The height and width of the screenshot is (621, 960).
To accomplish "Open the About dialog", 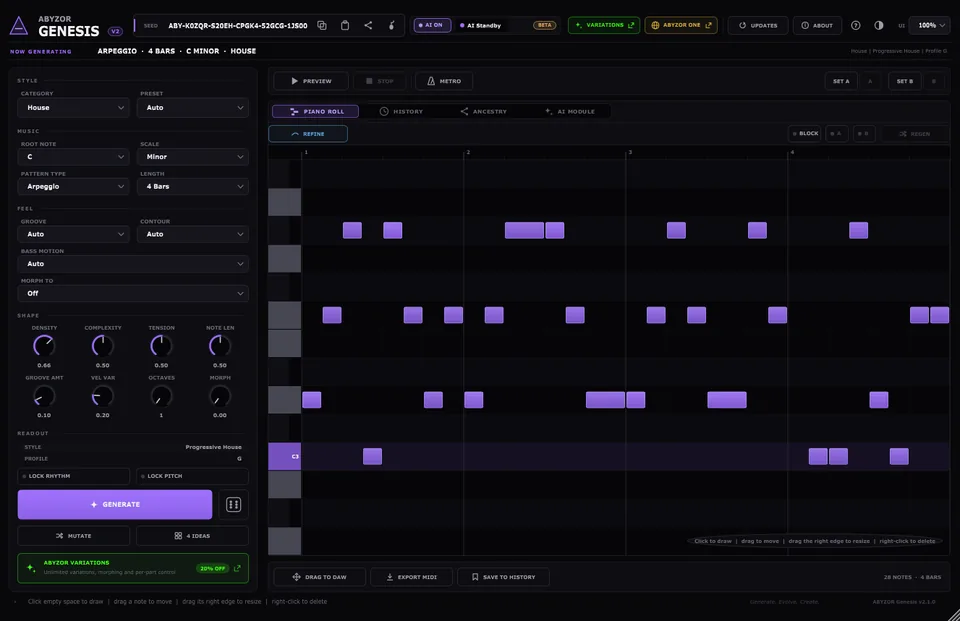I will 817,25.
